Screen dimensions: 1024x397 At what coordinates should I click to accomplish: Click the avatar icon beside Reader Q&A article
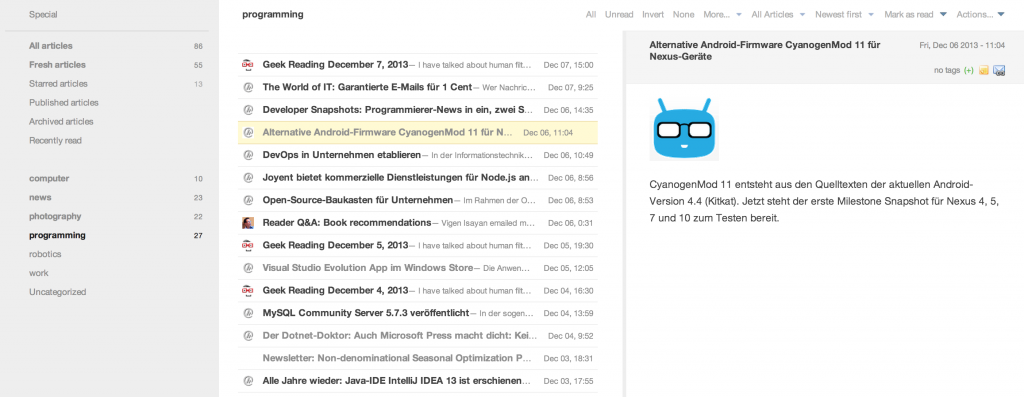[248, 223]
